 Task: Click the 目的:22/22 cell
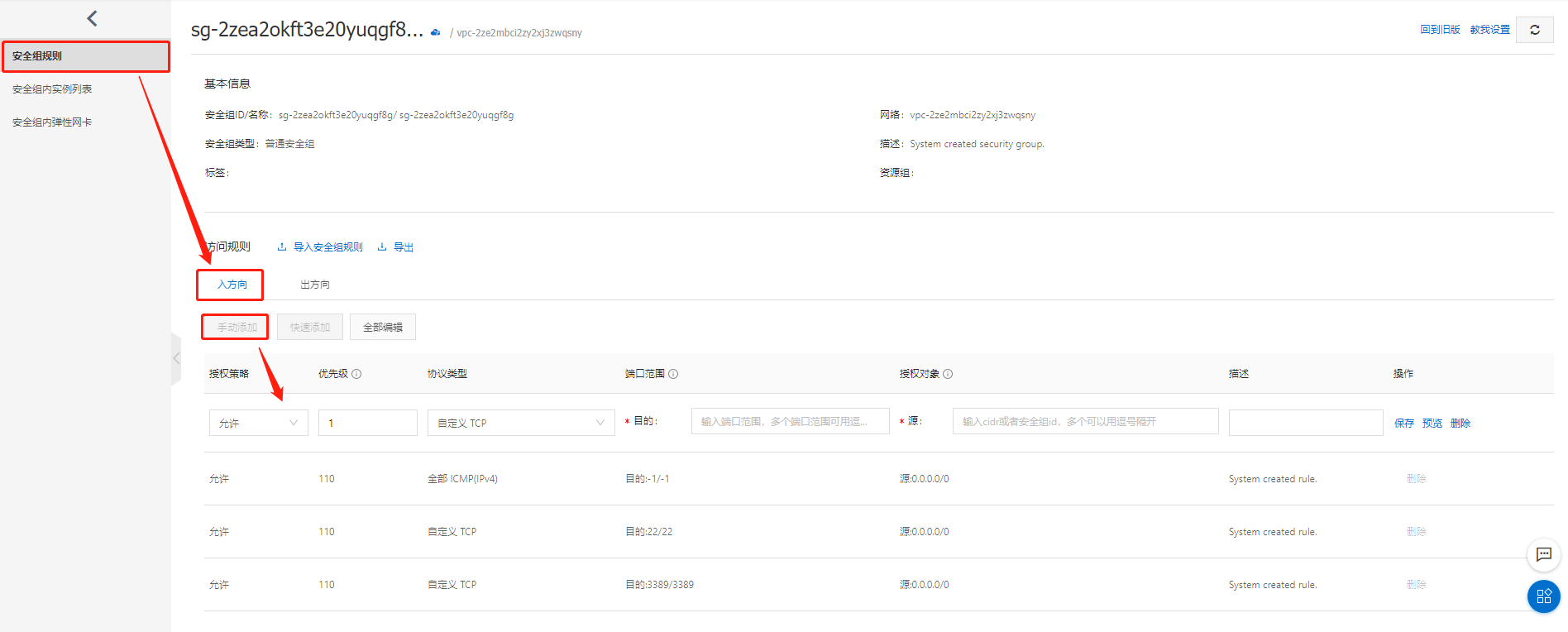tap(648, 532)
